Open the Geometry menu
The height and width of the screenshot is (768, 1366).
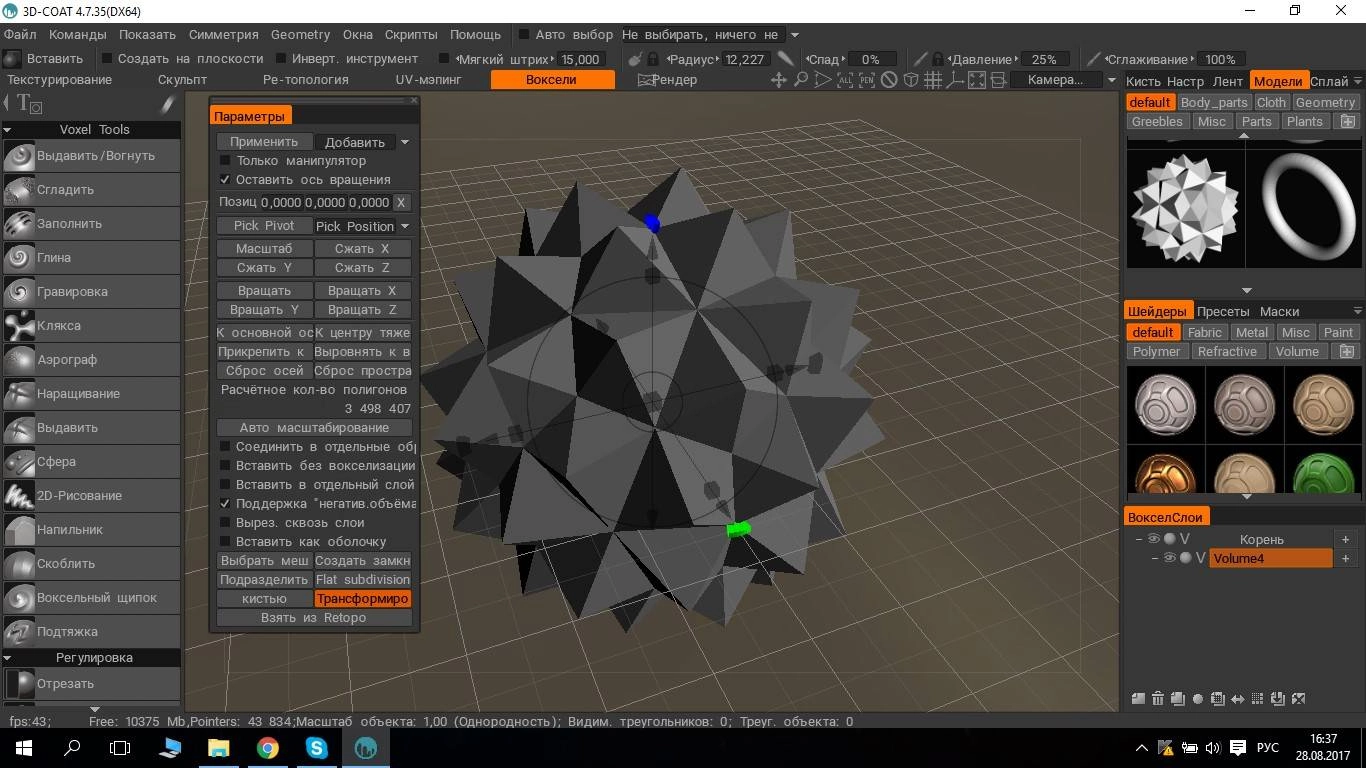[300, 34]
